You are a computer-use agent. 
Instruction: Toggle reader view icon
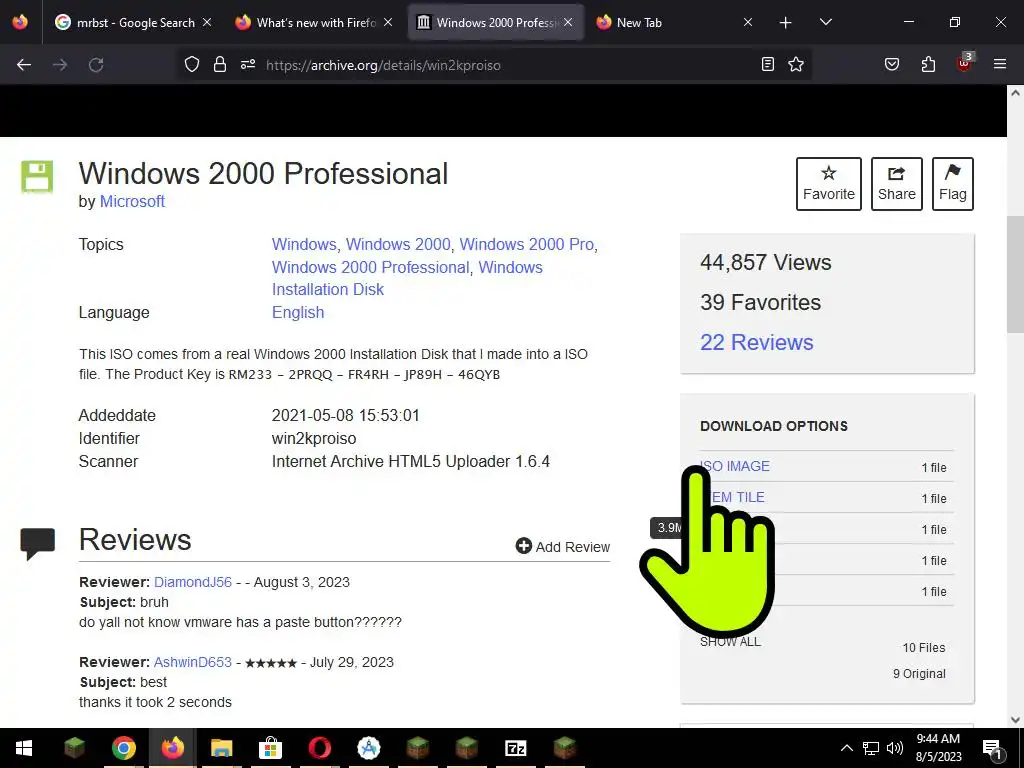click(x=768, y=64)
